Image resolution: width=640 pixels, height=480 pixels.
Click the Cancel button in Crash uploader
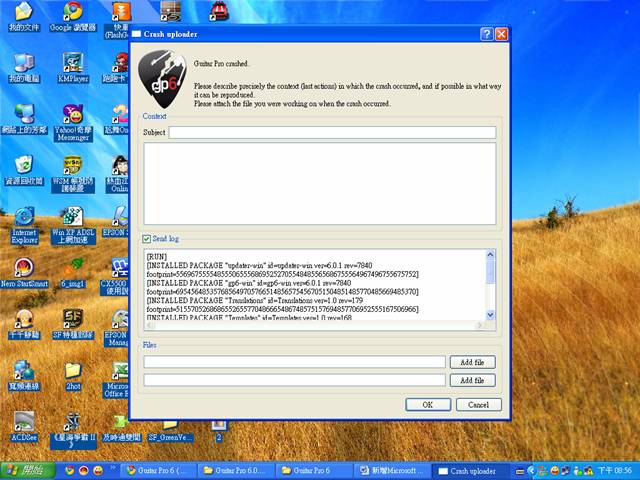[478, 404]
